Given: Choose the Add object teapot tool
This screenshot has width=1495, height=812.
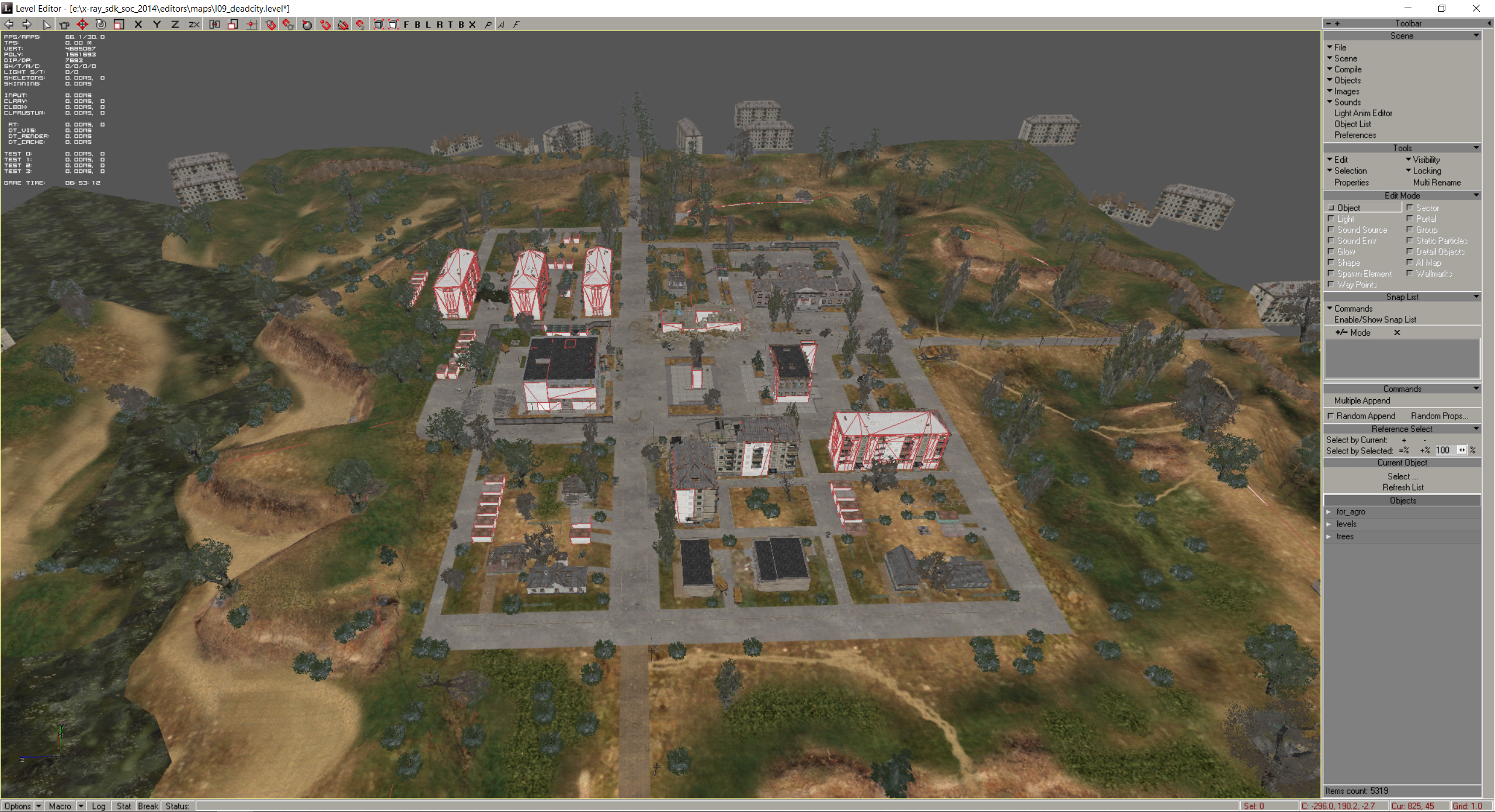Looking at the screenshot, I should [64, 25].
